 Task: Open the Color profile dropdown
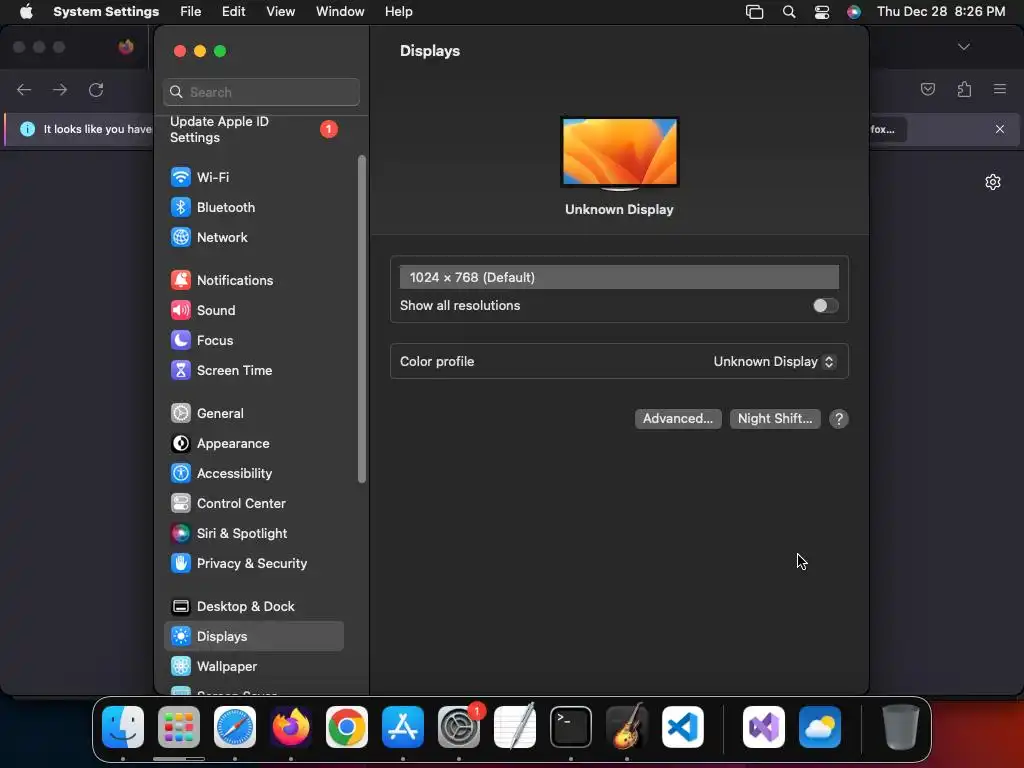775,361
